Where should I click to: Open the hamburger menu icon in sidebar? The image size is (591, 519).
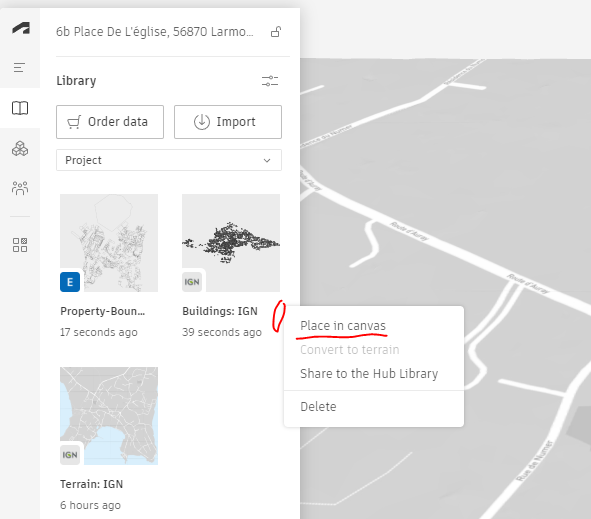(x=20, y=67)
